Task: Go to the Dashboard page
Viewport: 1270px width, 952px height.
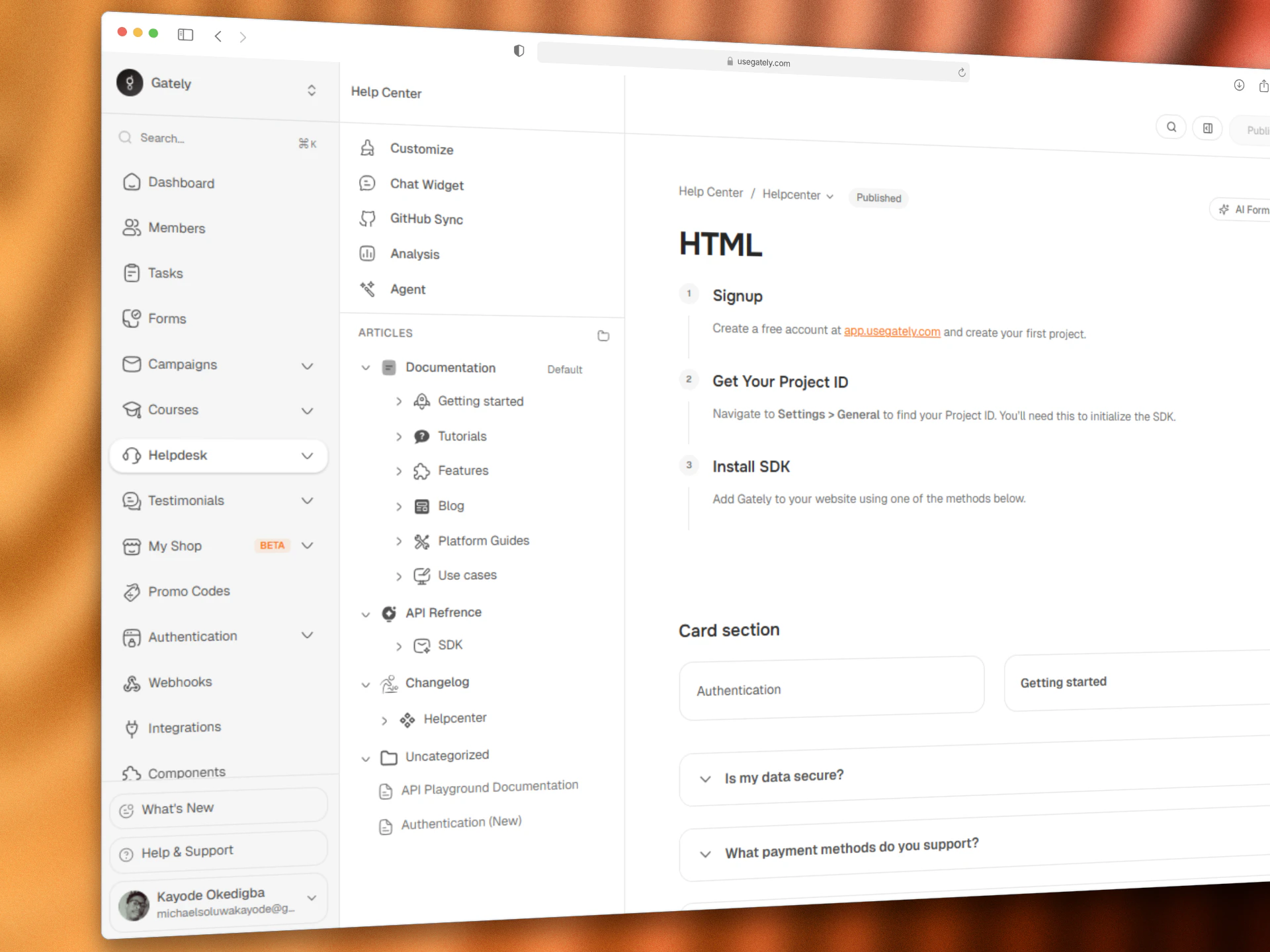Action: [181, 183]
